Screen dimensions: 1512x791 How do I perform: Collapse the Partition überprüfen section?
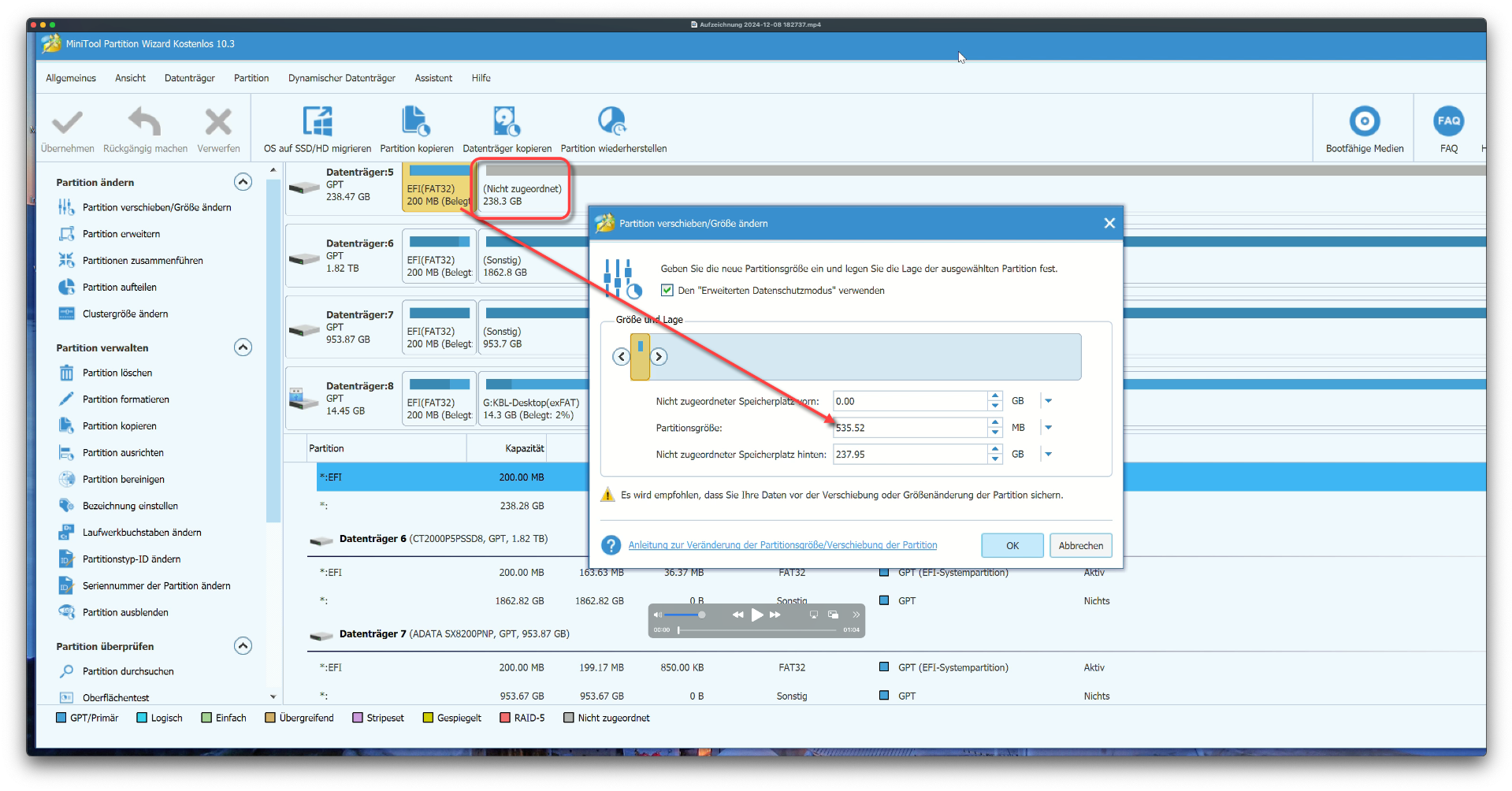click(243, 646)
